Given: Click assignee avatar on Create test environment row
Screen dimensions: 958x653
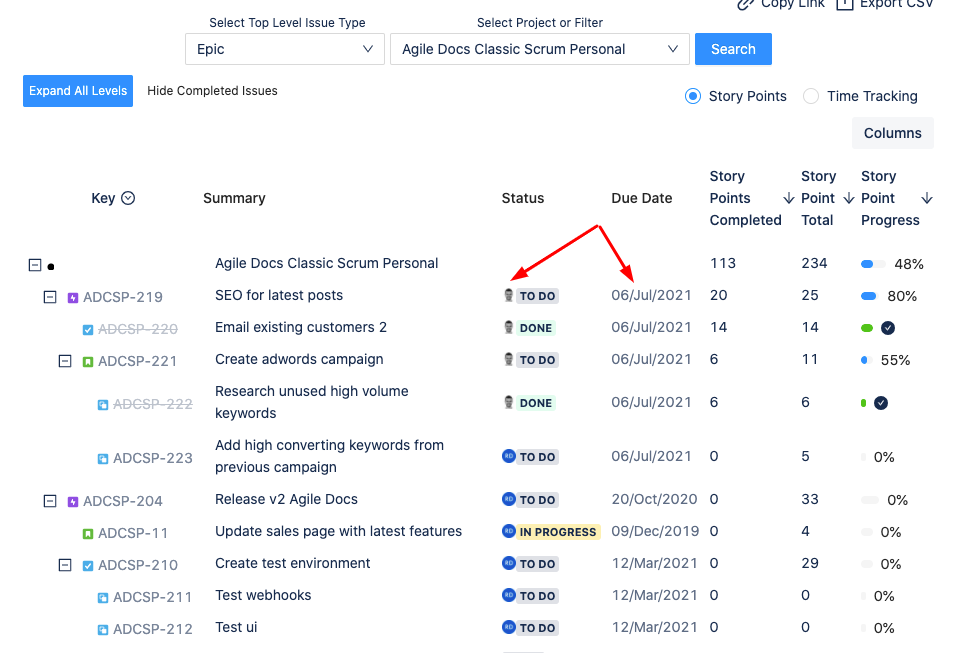Looking at the screenshot, I should point(508,563).
